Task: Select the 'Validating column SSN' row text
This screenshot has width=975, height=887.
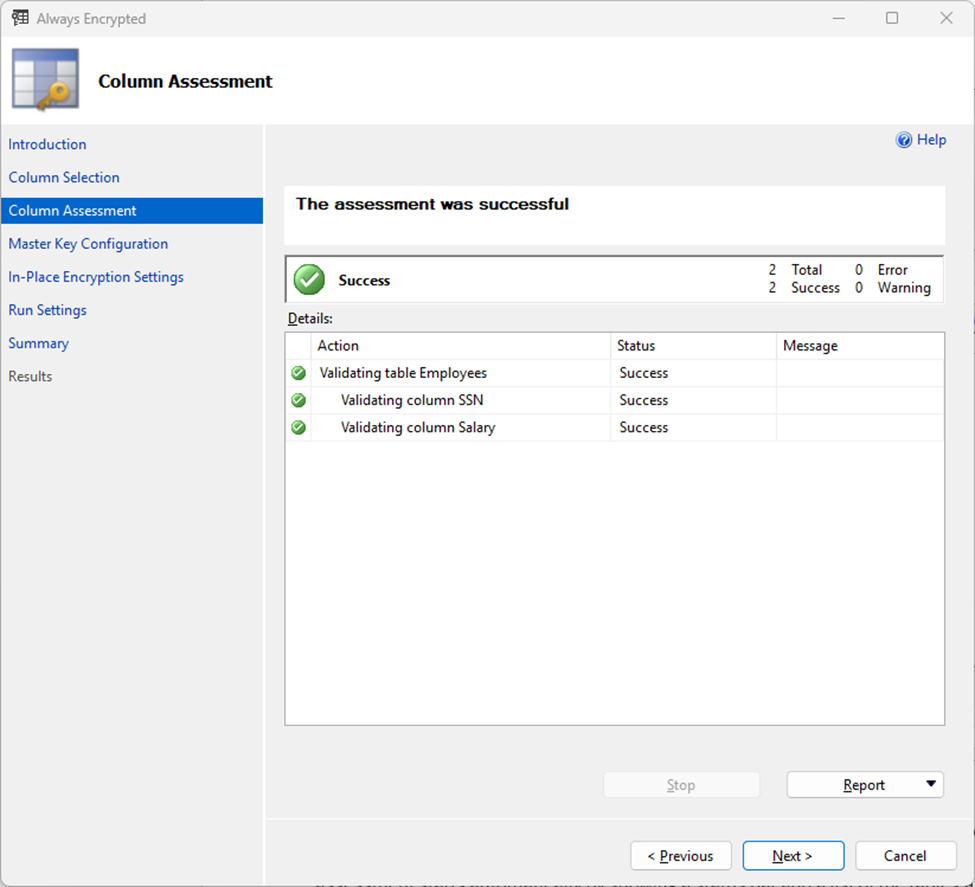Action: 412,400
